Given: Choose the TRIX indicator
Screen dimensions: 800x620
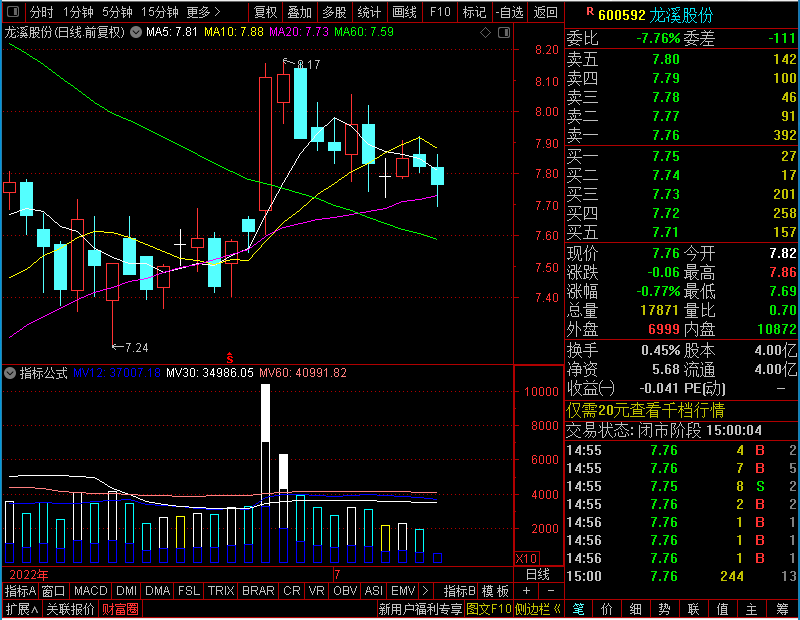Looking at the screenshot, I should click(x=221, y=591).
